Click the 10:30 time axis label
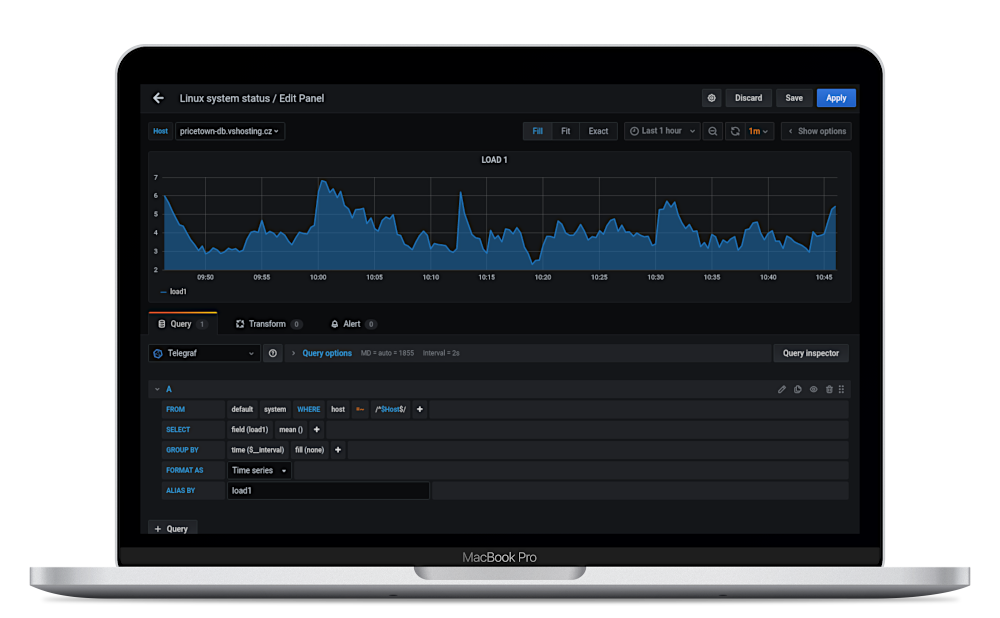 [656, 277]
